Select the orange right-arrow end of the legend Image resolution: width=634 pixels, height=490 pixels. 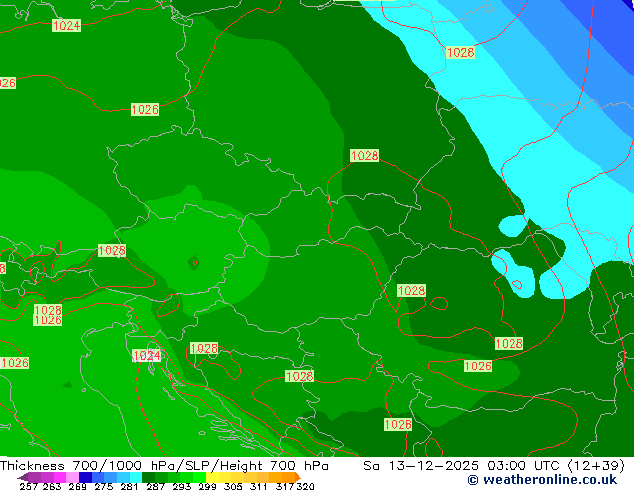pyautogui.click(x=298, y=477)
